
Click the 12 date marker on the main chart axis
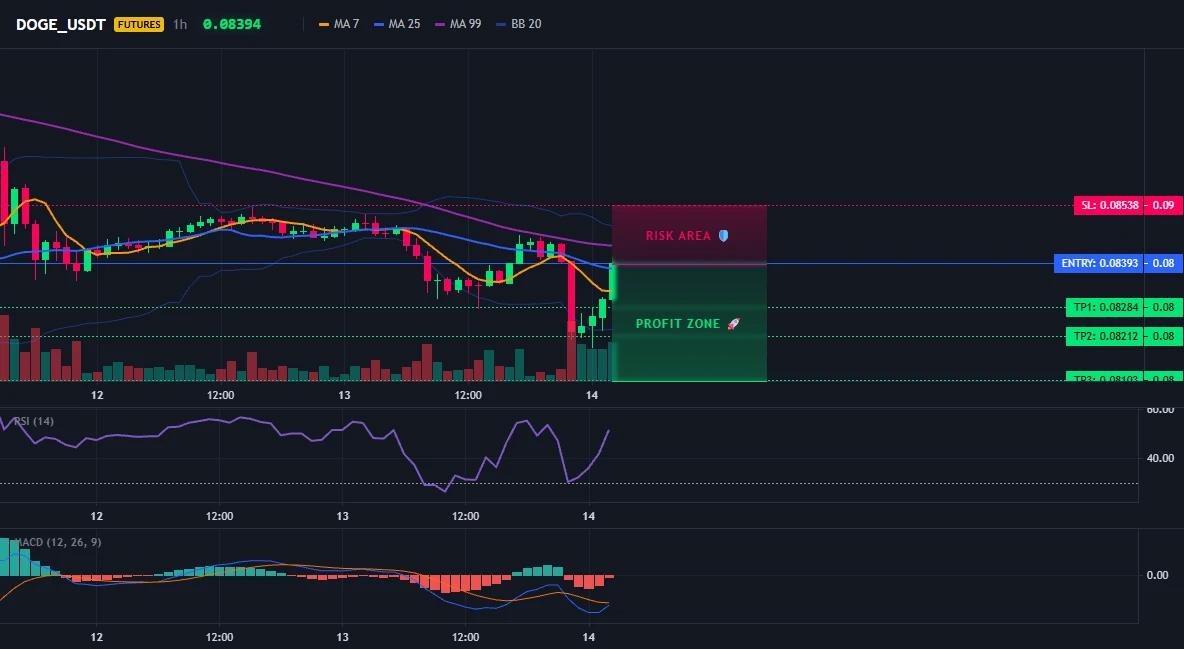pyautogui.click(x=97, y=395)
